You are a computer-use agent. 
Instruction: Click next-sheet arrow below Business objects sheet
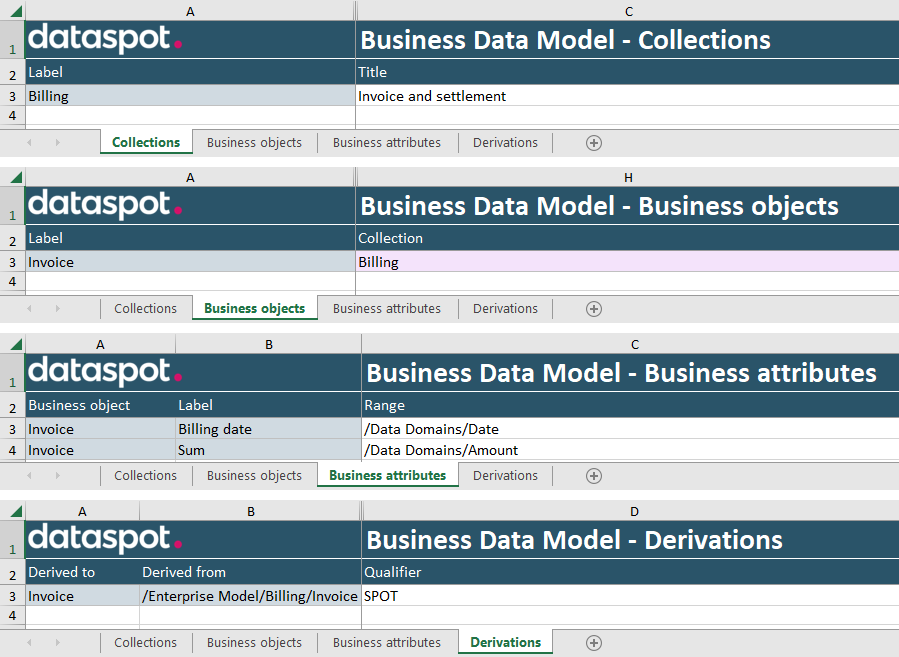coord(58,309)
